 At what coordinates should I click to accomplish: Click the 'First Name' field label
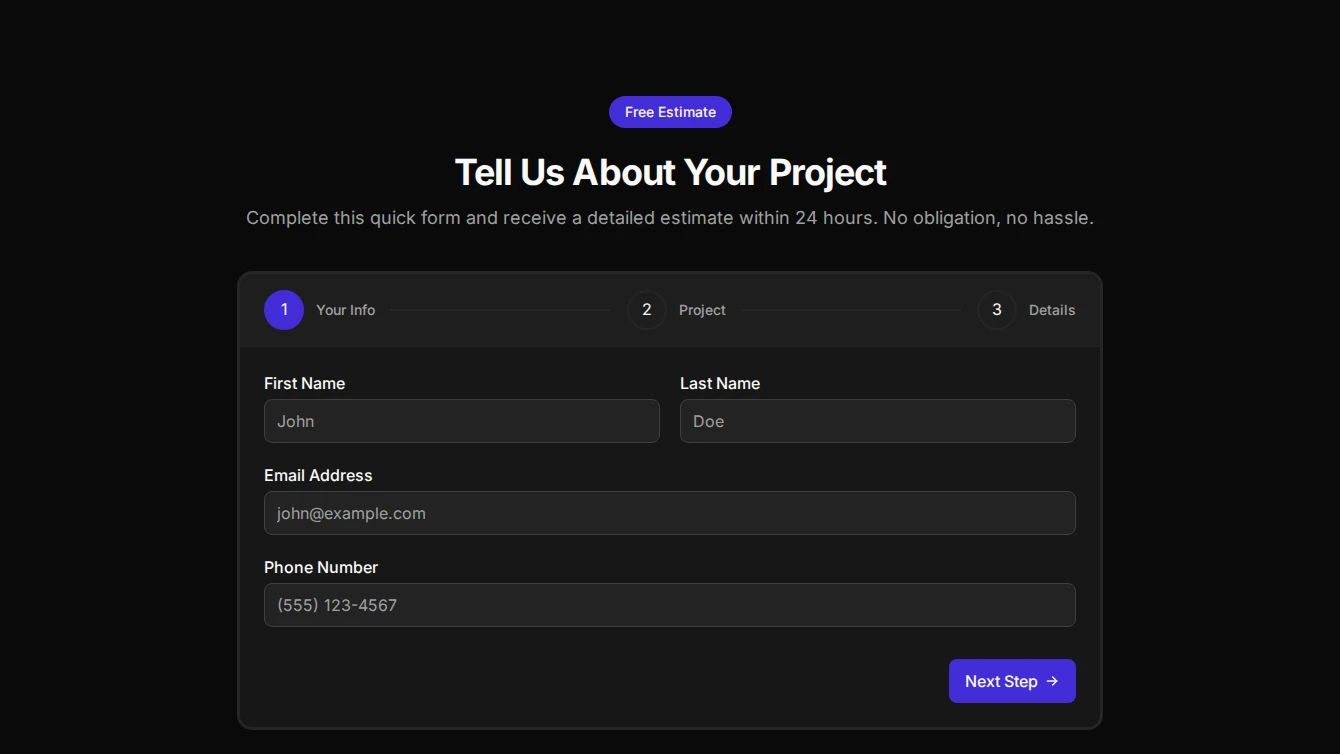[x=304, y=383]
